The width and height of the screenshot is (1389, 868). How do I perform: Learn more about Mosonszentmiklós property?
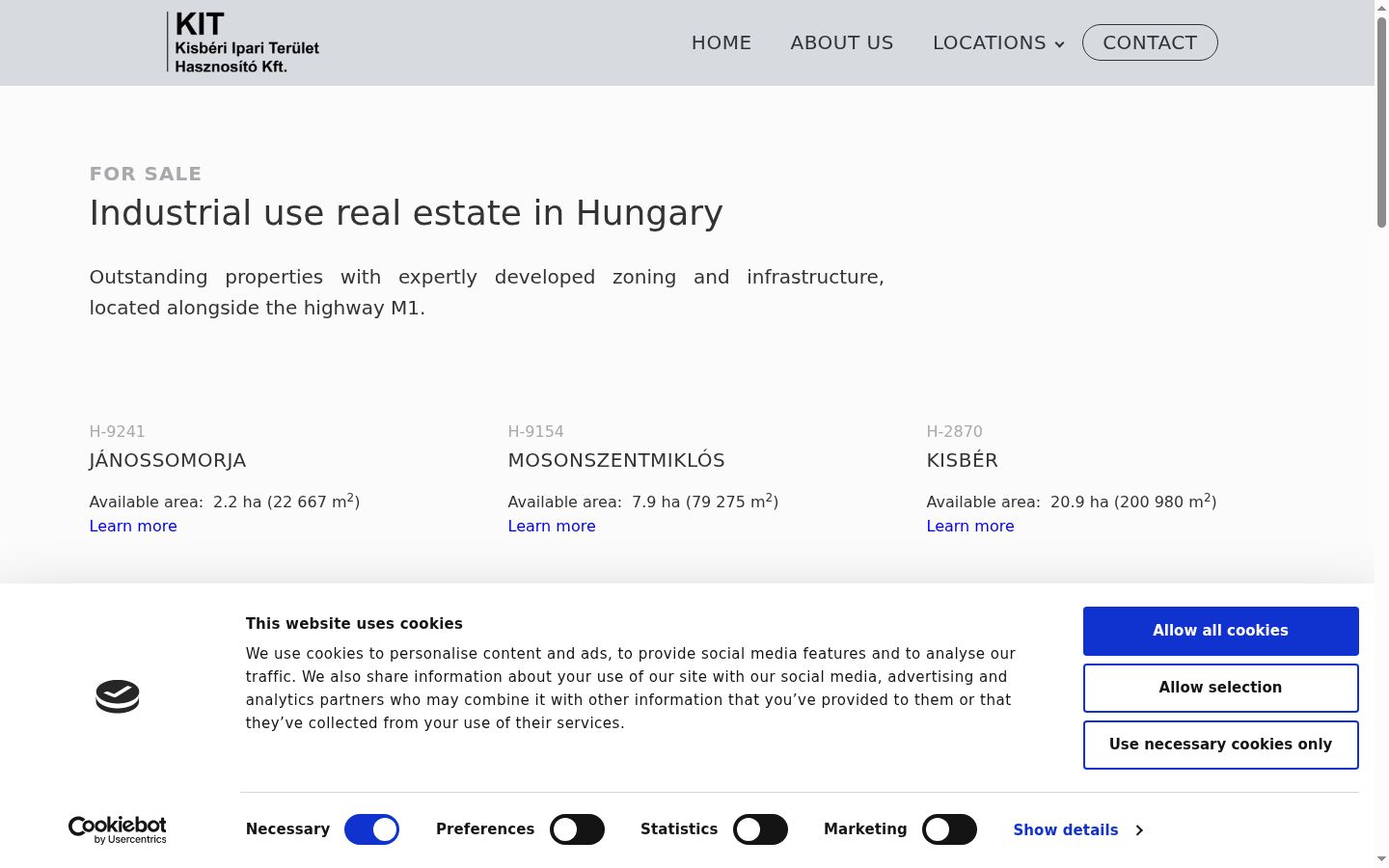552,526
